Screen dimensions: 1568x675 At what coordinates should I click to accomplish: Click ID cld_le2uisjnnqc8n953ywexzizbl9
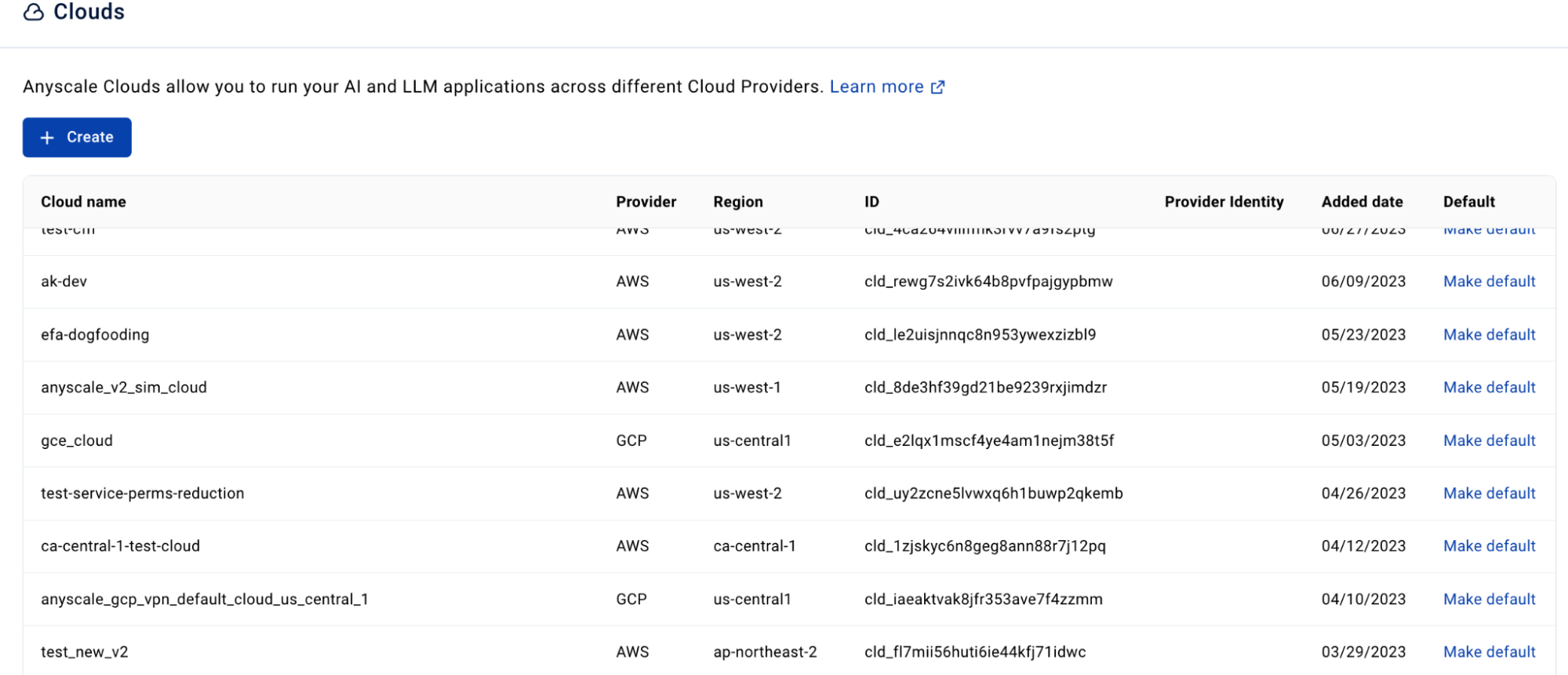(980, 334)
